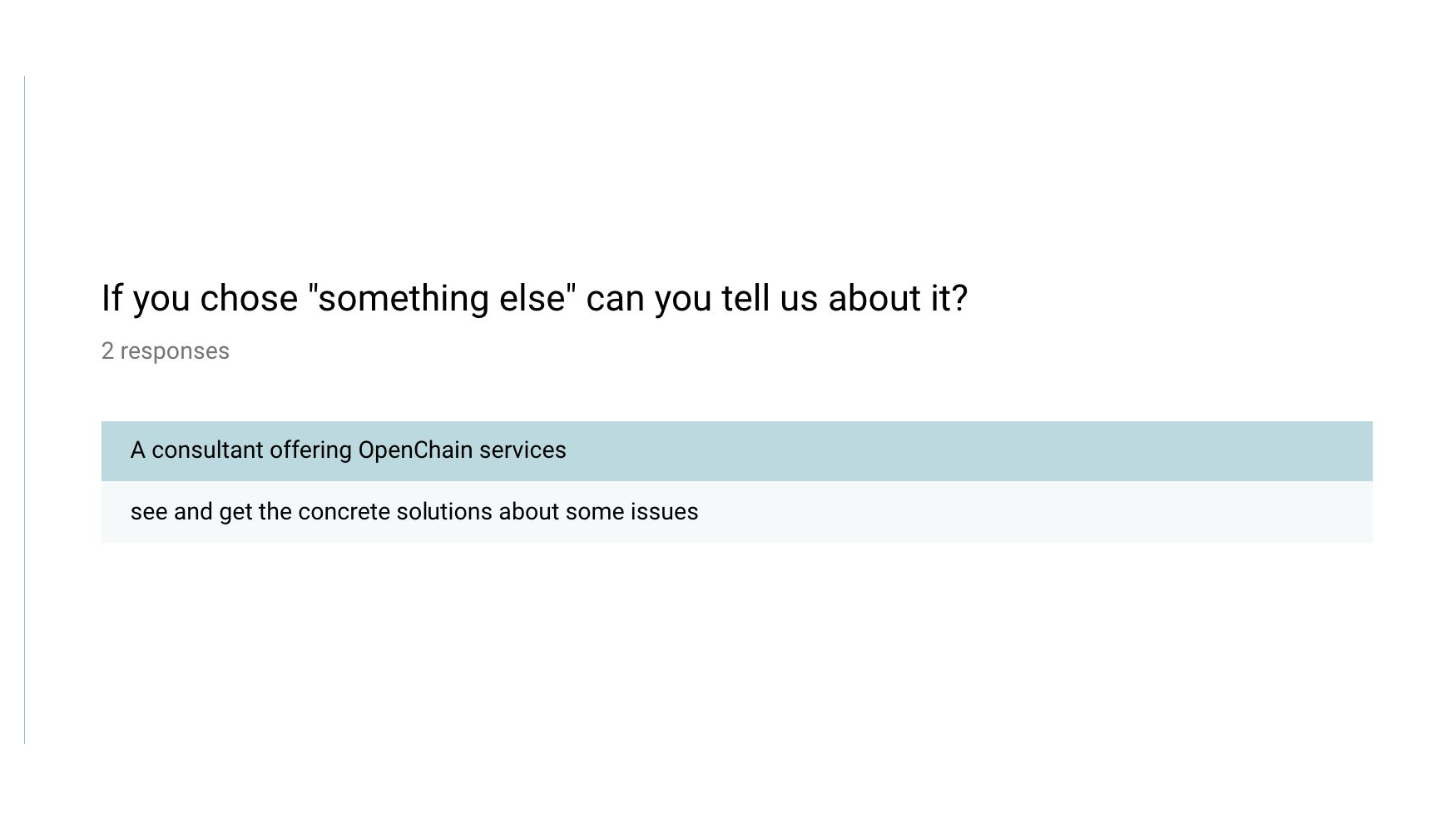Click the "2 responses" count label

click(x=166, y=351)
